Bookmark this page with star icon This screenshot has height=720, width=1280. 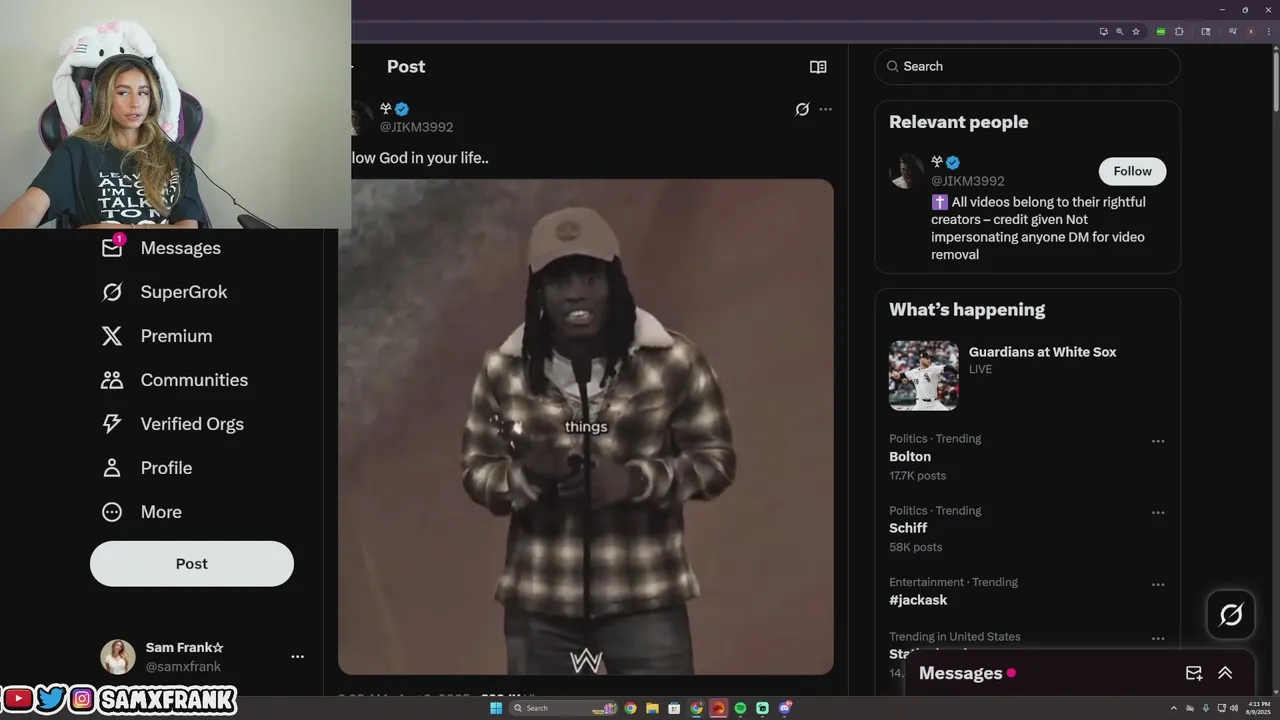(x=1136, y=31)
